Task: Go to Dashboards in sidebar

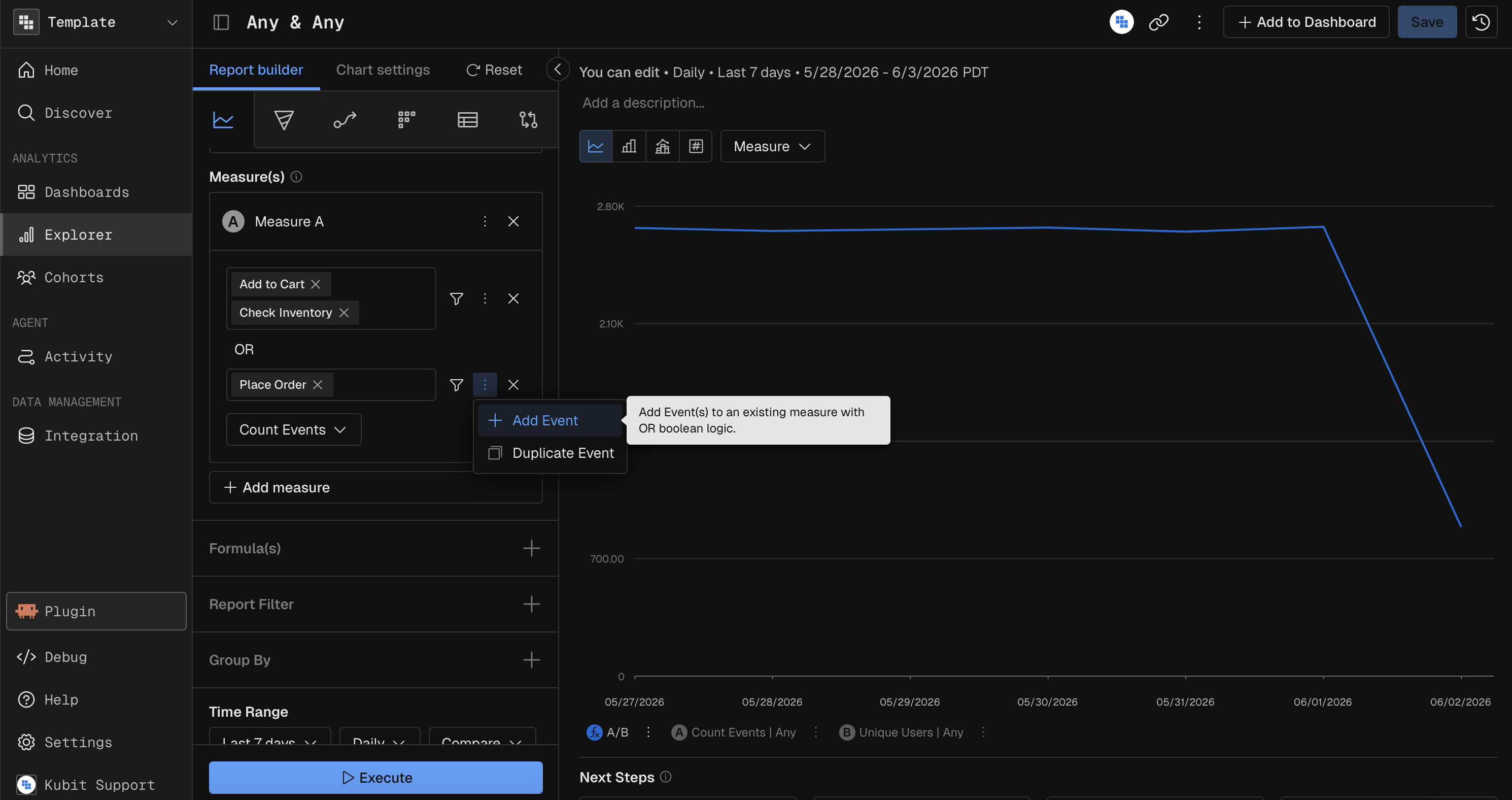Action: pyautogui.click(x=96, y=192)
